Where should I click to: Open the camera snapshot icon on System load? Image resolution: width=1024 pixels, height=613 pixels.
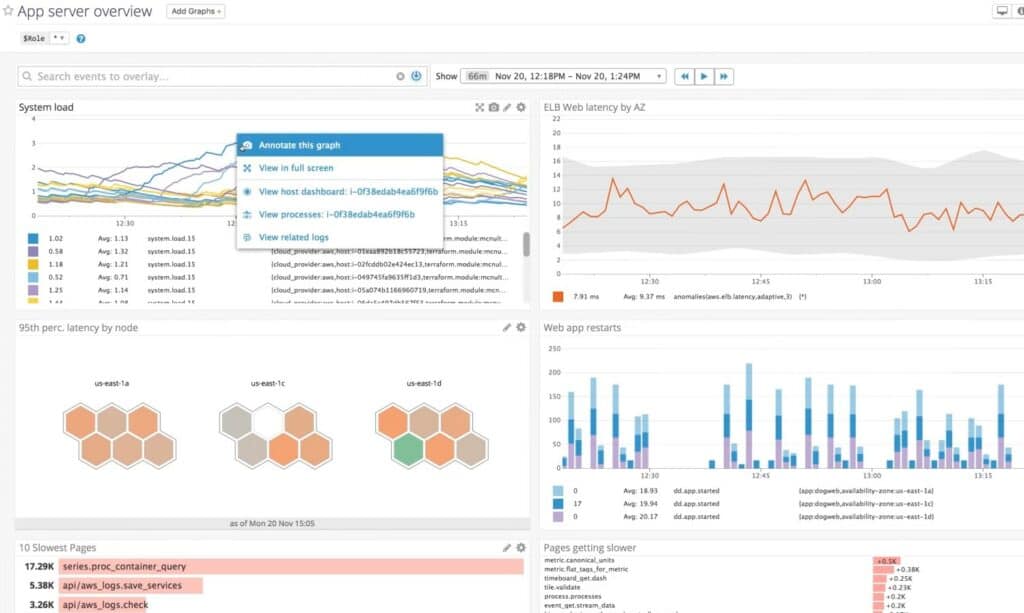(493, 107)
